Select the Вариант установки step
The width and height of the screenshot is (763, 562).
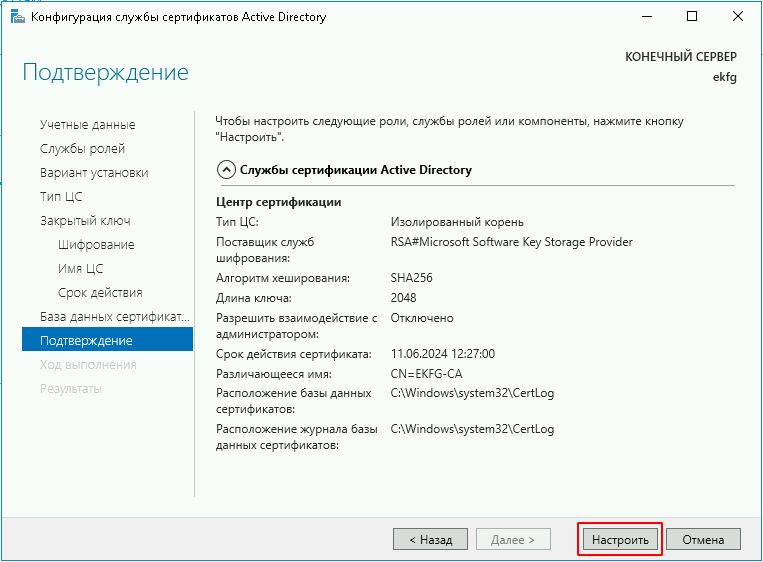[94, 173]
